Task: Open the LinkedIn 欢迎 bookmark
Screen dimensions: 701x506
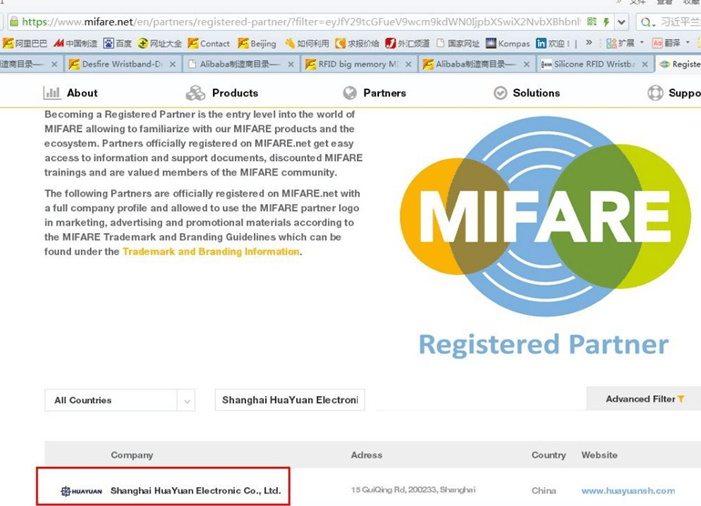Action: (x=553, y=43)
